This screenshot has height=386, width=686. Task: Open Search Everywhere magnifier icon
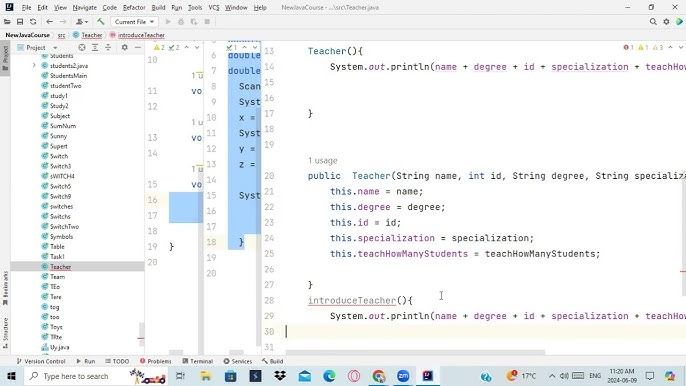click(x=653, y=21)
